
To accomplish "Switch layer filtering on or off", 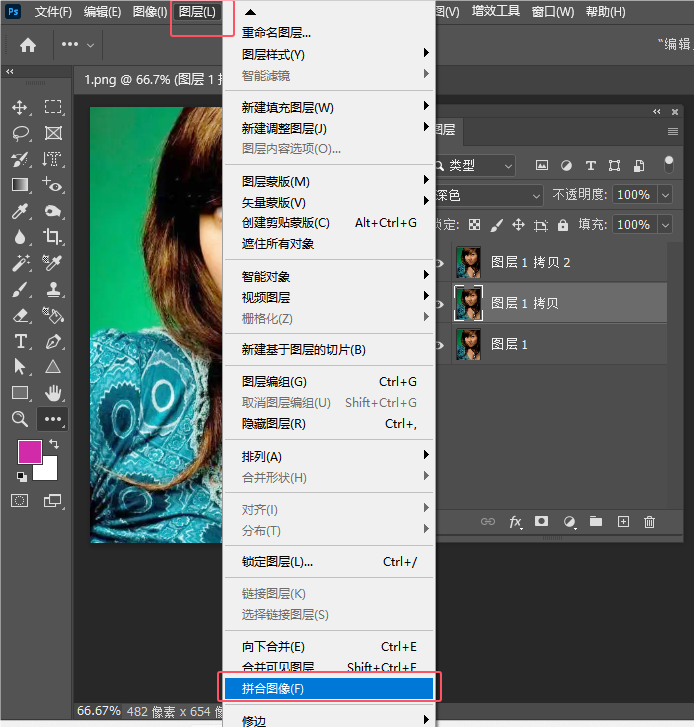I will point(669,165).
